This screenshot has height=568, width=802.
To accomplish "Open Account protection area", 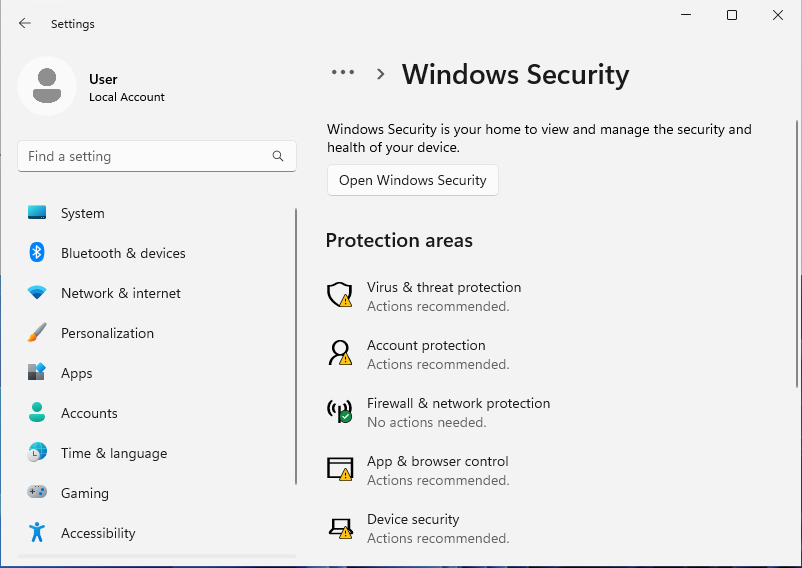I will (426, 345).
